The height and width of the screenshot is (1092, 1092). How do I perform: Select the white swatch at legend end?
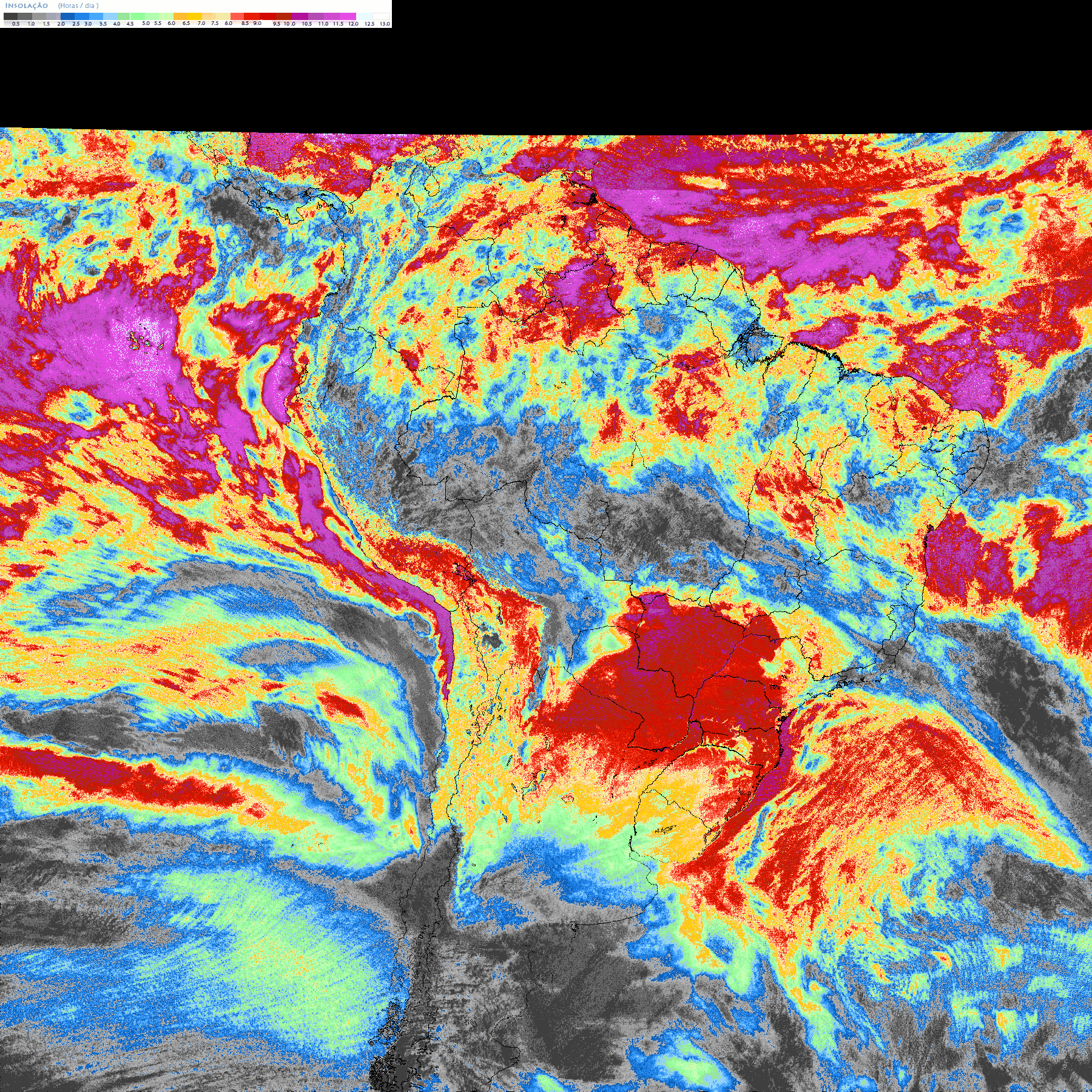[381, 16]
